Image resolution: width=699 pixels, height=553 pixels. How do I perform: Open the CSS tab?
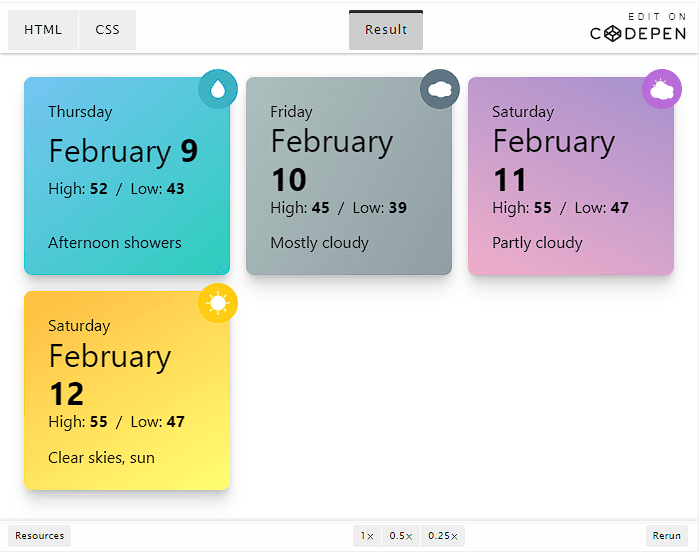pyautogui.click(x=107, y=30)
